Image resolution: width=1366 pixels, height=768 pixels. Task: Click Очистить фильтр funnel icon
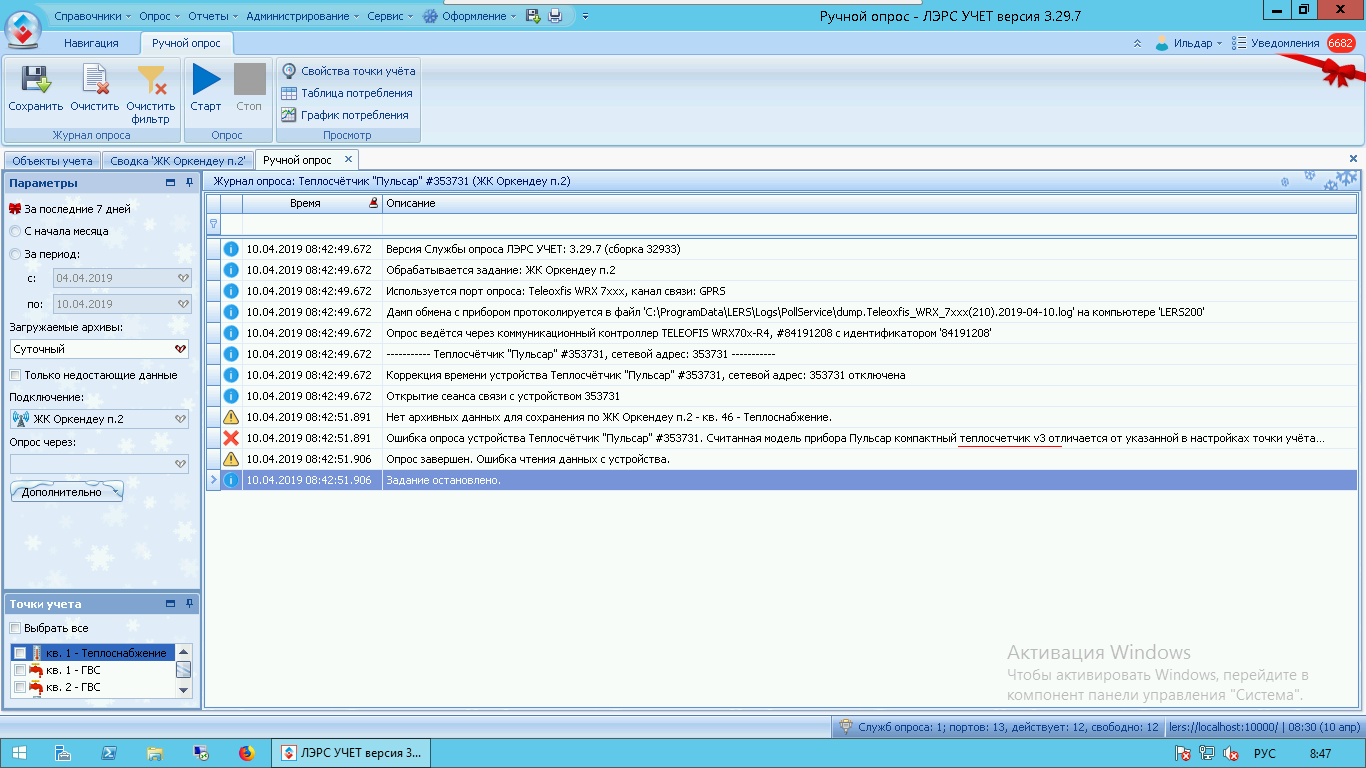click(x=151, y=93)
